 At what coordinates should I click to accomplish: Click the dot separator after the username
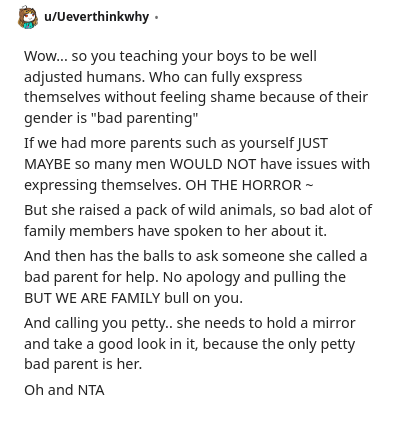coord(156,17)
